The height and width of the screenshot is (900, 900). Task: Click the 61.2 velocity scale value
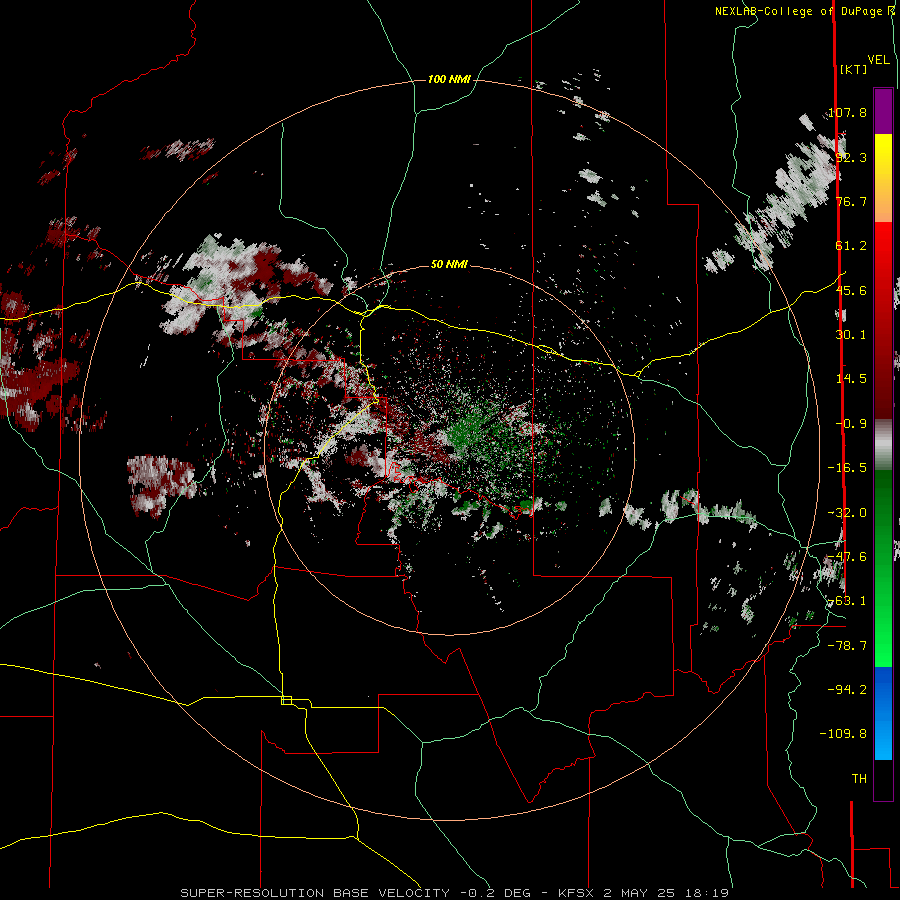pos(851,246)
